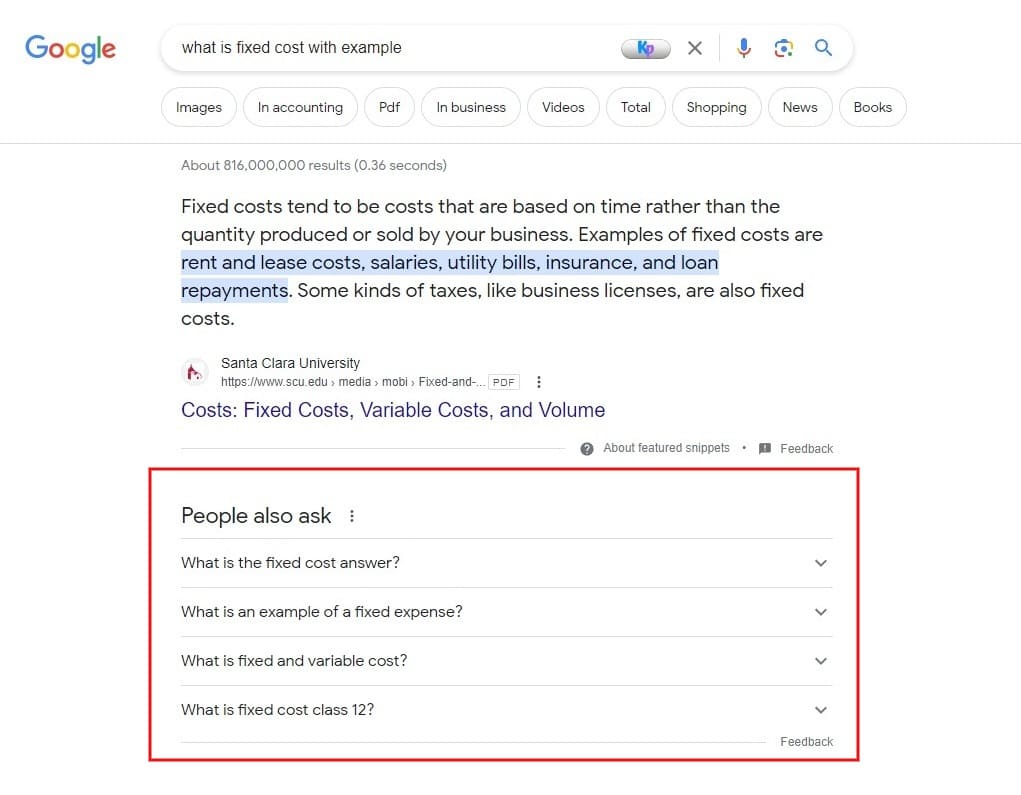Switch to the Images filter tab
Viewport: 1021px width, 795px height.
[199, 107]
